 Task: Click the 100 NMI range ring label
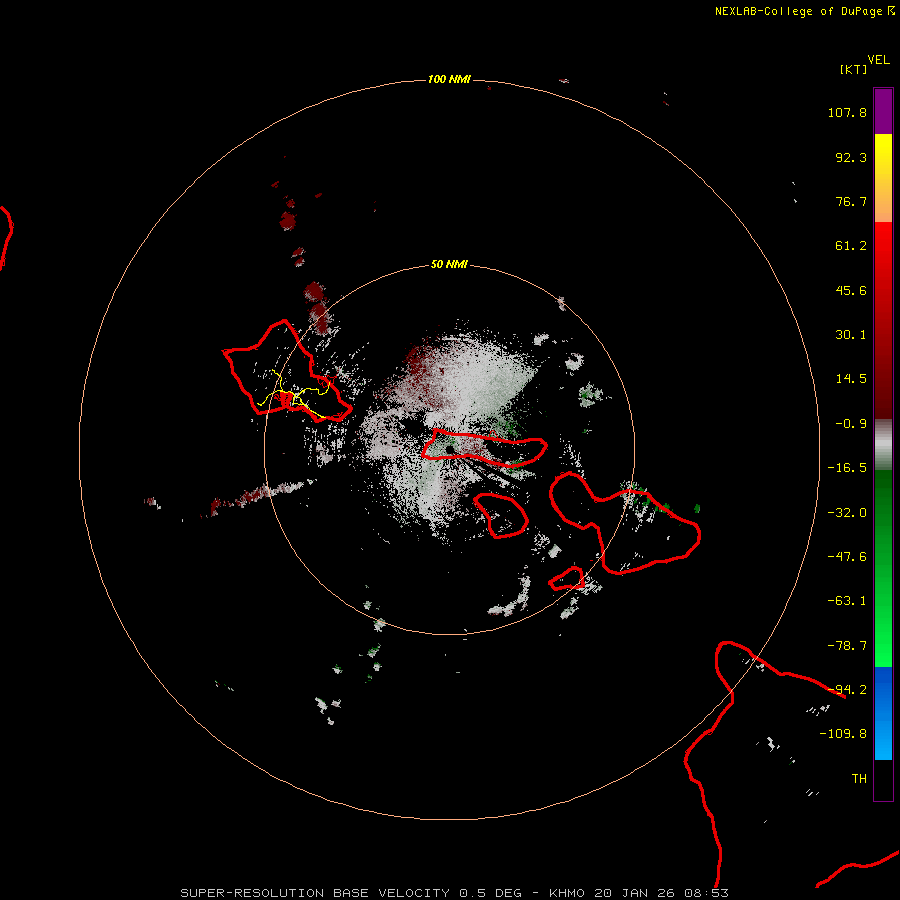[x=449, y=79]
